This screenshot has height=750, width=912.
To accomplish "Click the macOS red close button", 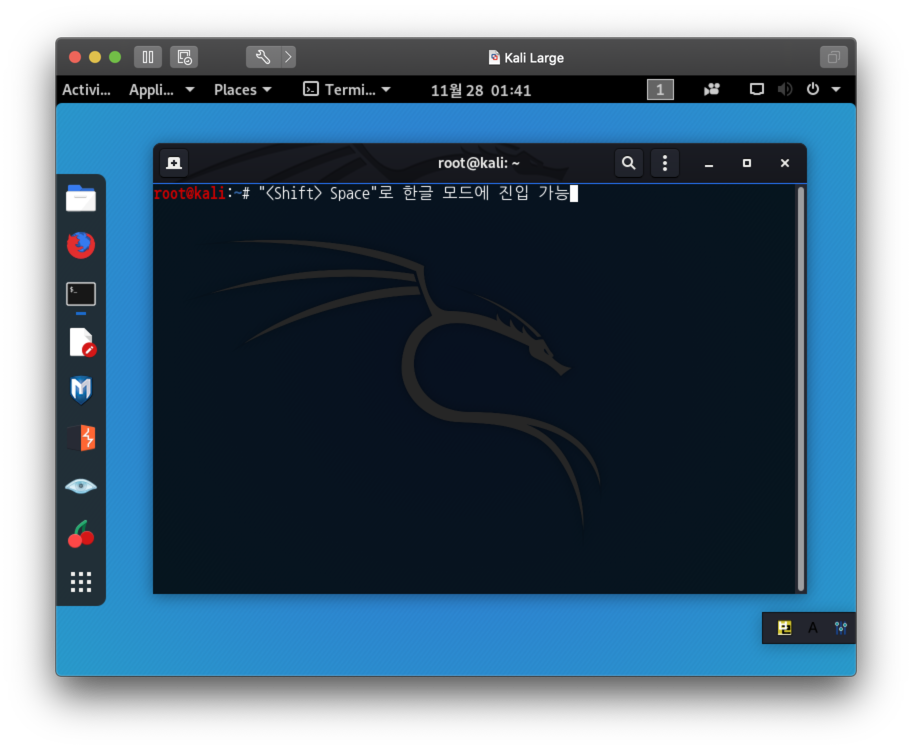I will [74, 57].
